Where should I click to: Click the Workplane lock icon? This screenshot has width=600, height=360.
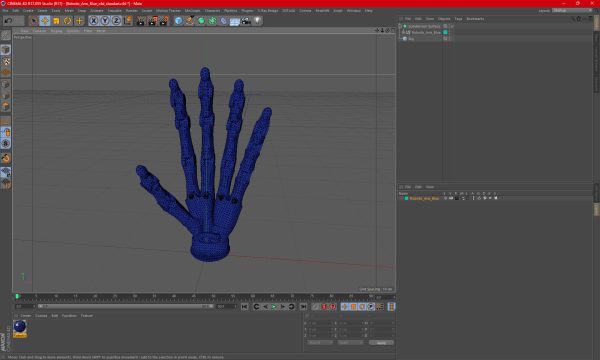tap(6, 173)
